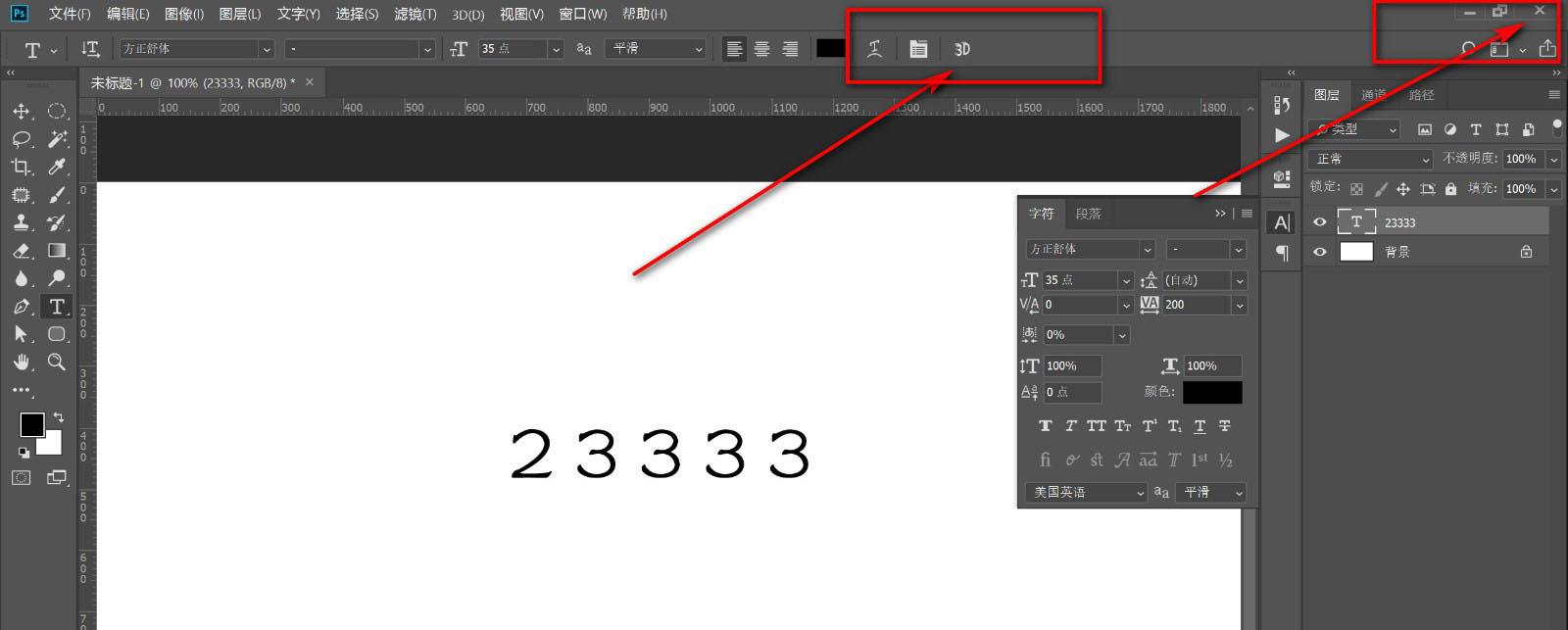Click the 3D text button in options bar

(x=962, y=49)
